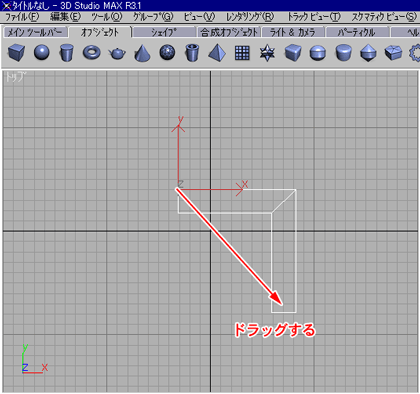Open the スケマティック ビュー(S) menu
This screenshot has width=420, height=394.
[x=384, y=16]
